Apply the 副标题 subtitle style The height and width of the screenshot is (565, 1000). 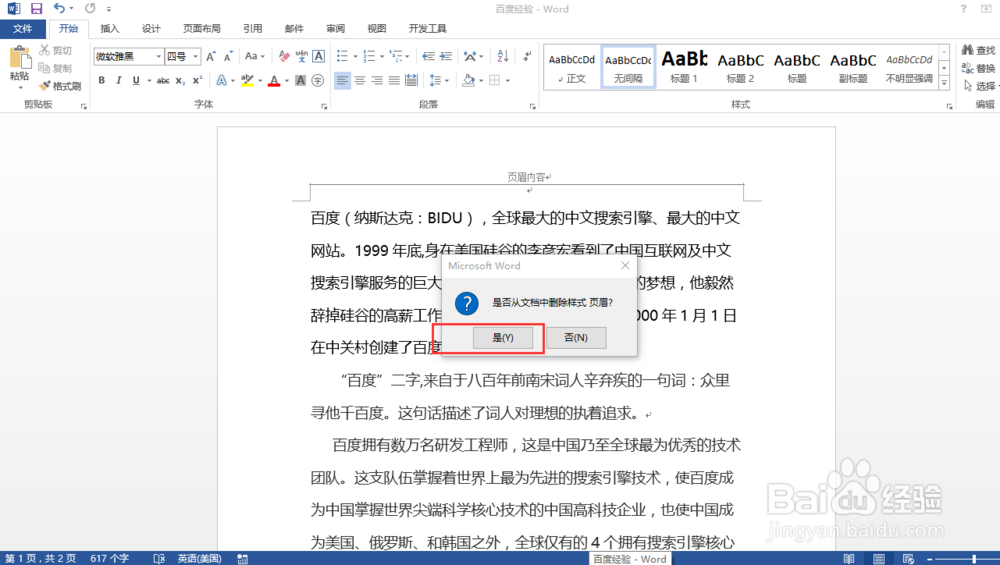[x=853, y=66]
